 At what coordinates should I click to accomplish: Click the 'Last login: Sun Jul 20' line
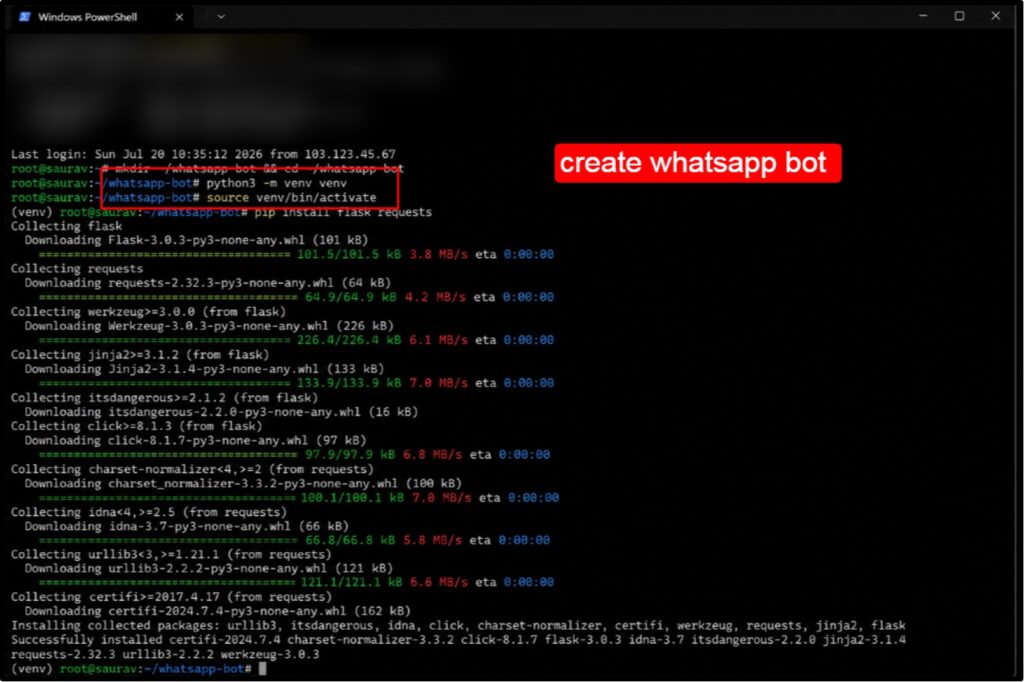pos(203,154)
